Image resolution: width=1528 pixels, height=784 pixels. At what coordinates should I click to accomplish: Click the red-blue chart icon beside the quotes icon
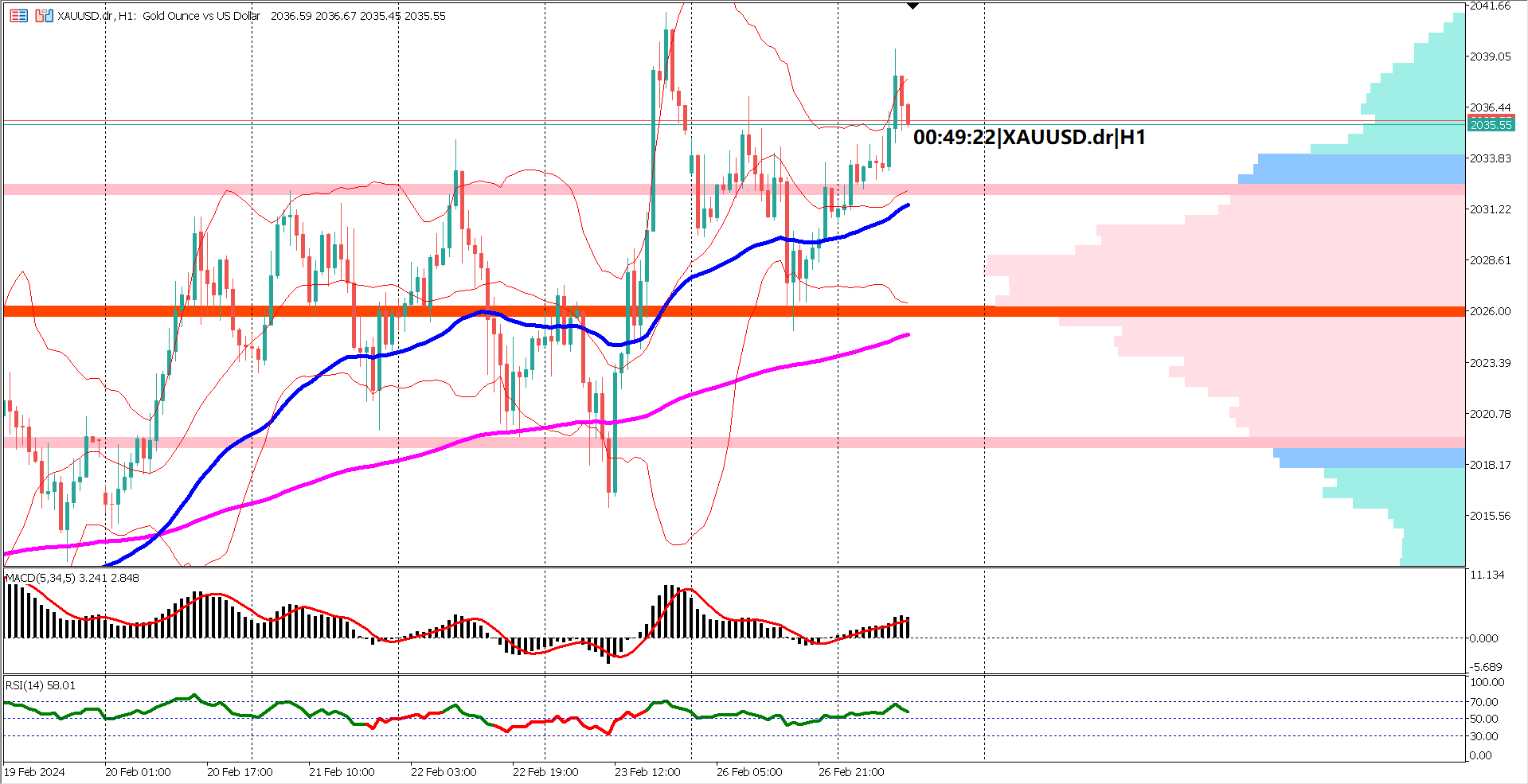click(x=42, y=16)
